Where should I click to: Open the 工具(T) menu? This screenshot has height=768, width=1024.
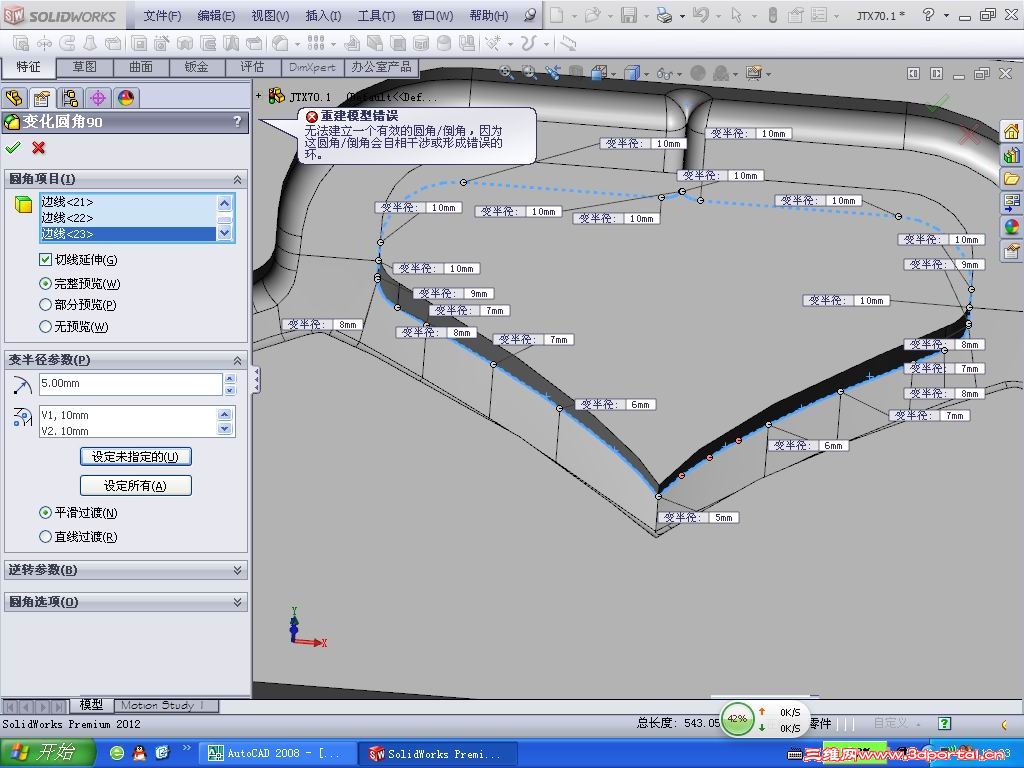[x=376, y=16]
